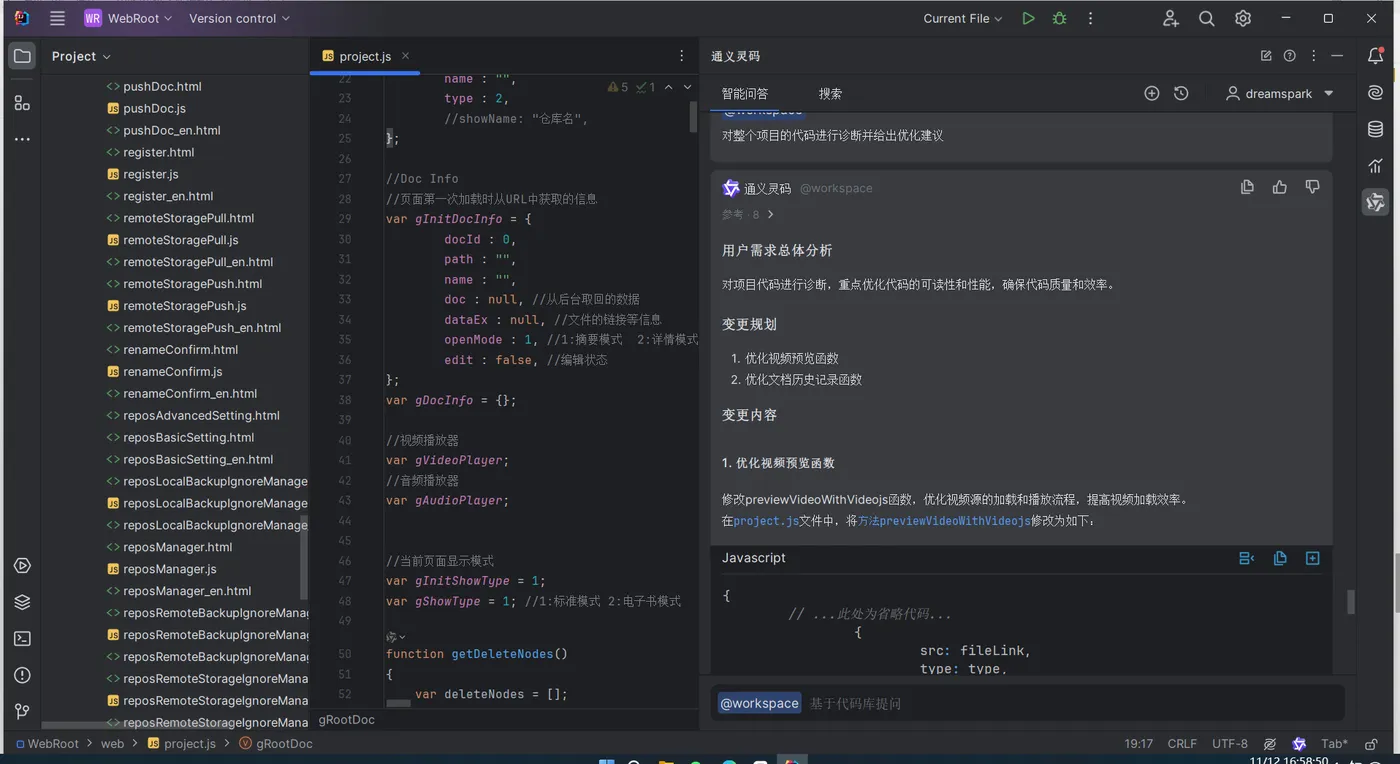Open the AI Assistant spiral icon
Viewport: 1400px width, 764px height.
click(x=1376, y=93)
